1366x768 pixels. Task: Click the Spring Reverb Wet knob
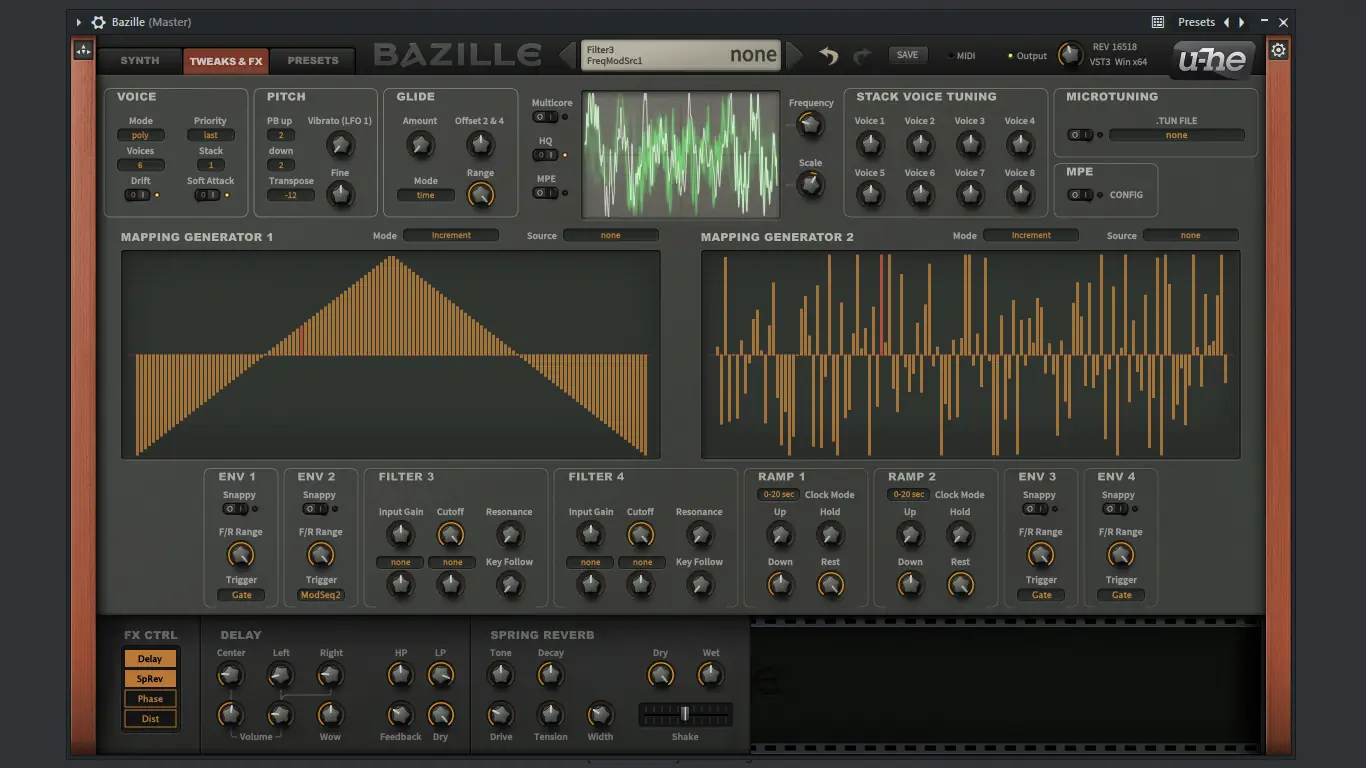pyautogui.click(x=711, y=675)
